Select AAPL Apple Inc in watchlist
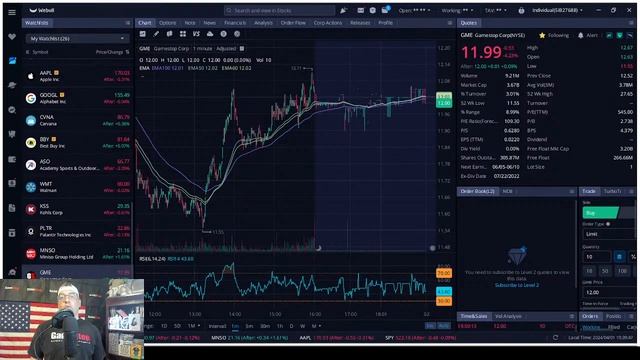640x360 pixels. click(77, 76)
